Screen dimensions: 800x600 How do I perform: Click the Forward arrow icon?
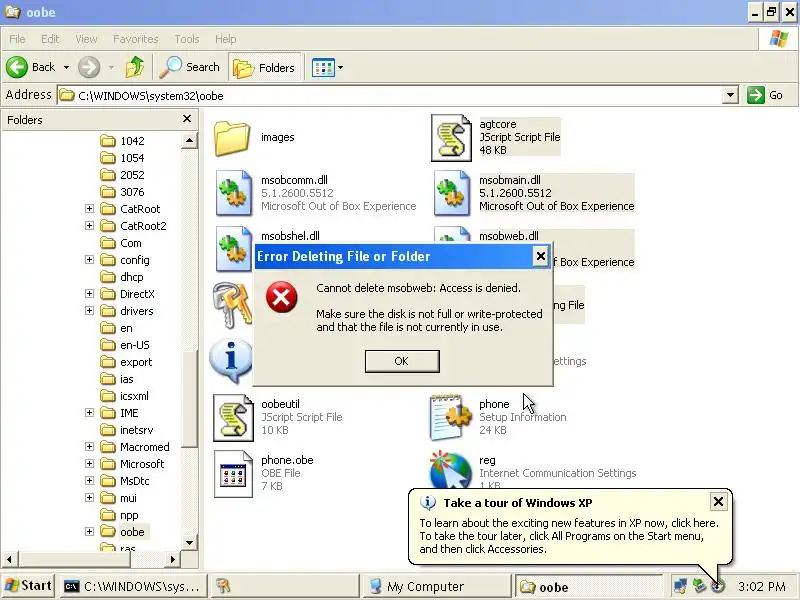tap(89, 67)
